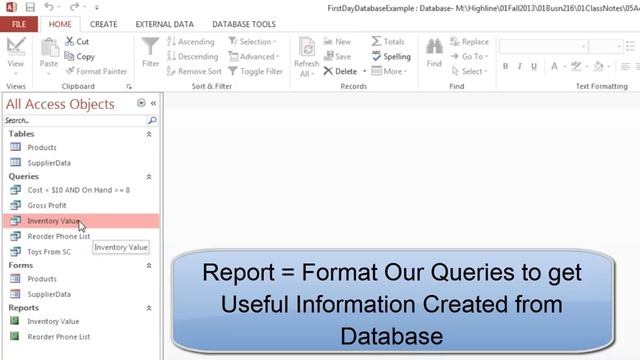Open the font name combo box
The width and height of the screenshot is (640, 360).
(544, 46)
